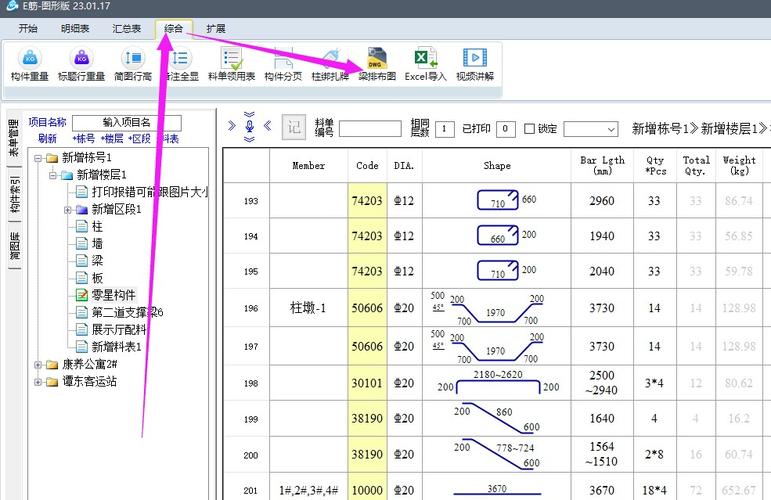Switch to the 开始 ribbon tab
Viewport: 771px width, 500px height.
coord(28,29)
